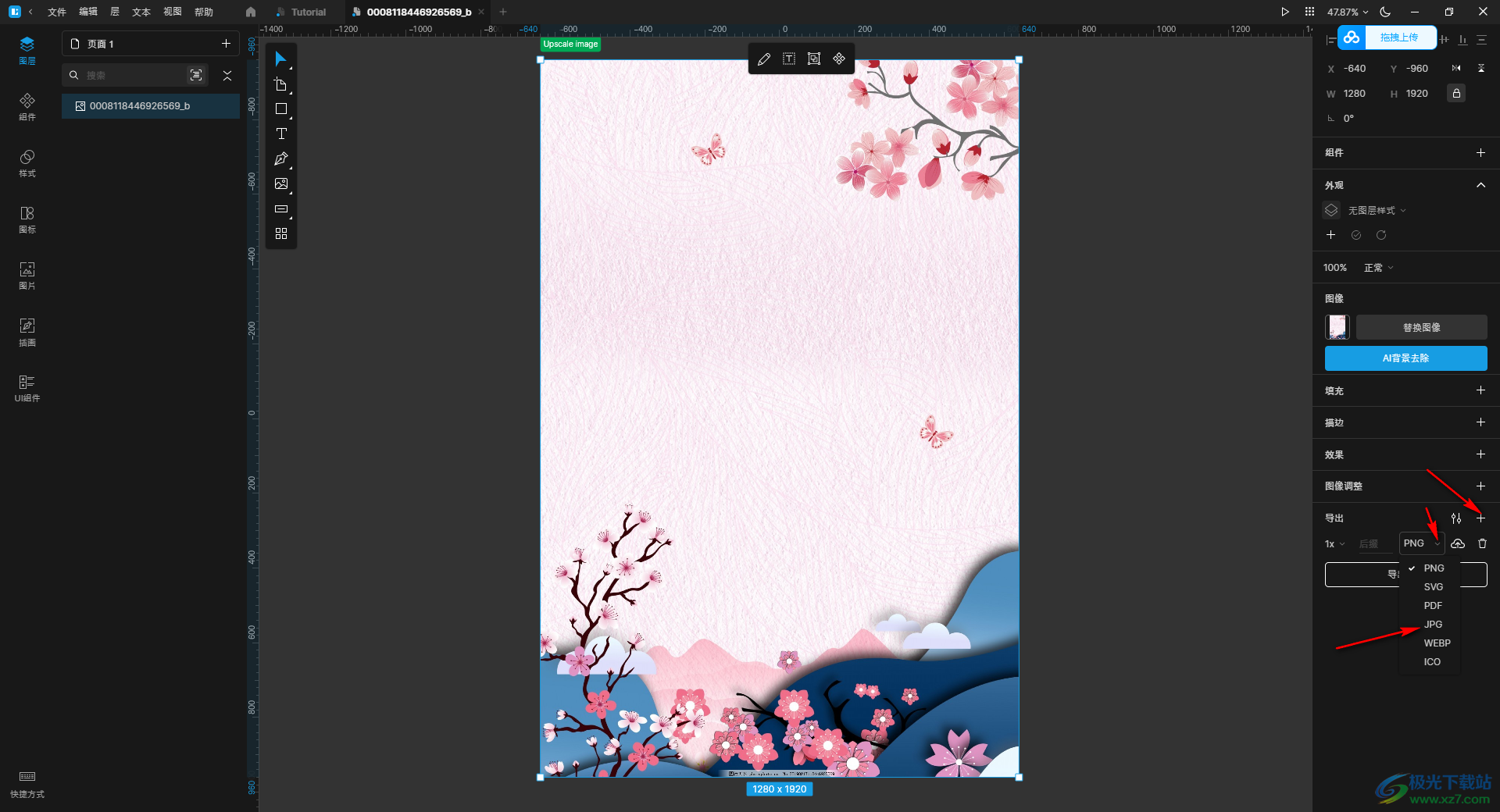Click the crop icon in floating toolbar

point(814,59)
